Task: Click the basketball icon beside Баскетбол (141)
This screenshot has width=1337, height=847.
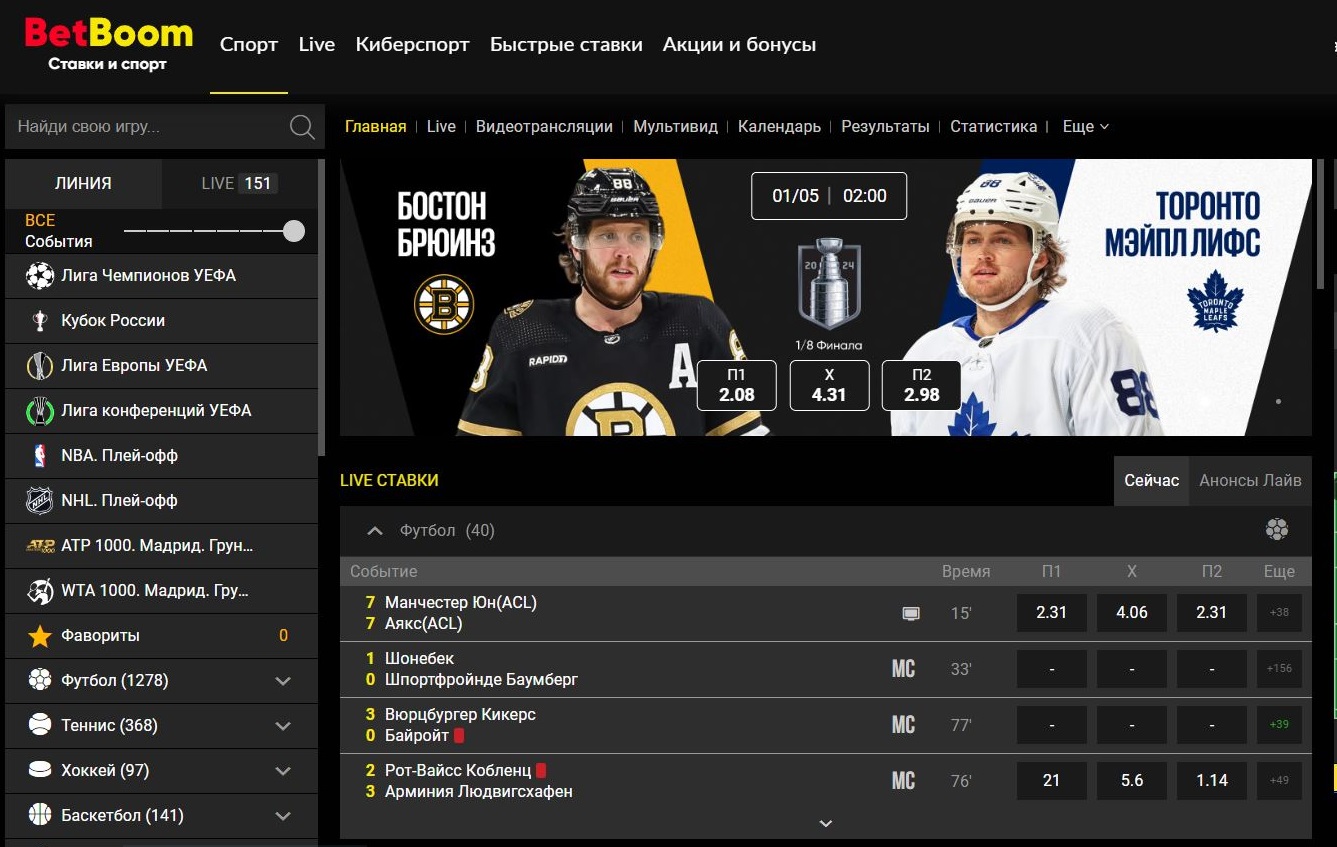Action: [40, 815]
